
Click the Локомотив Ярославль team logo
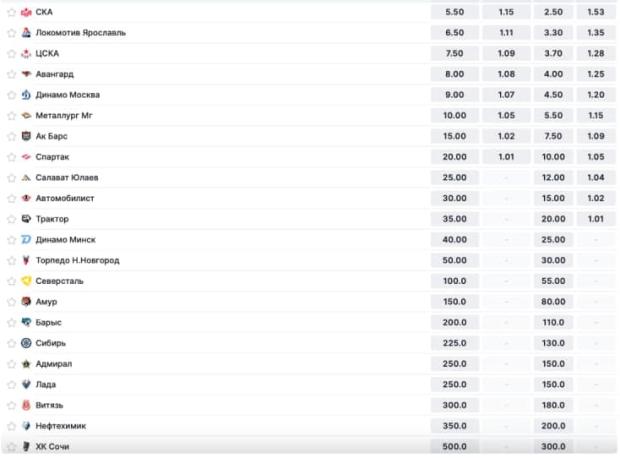[26, 33]
